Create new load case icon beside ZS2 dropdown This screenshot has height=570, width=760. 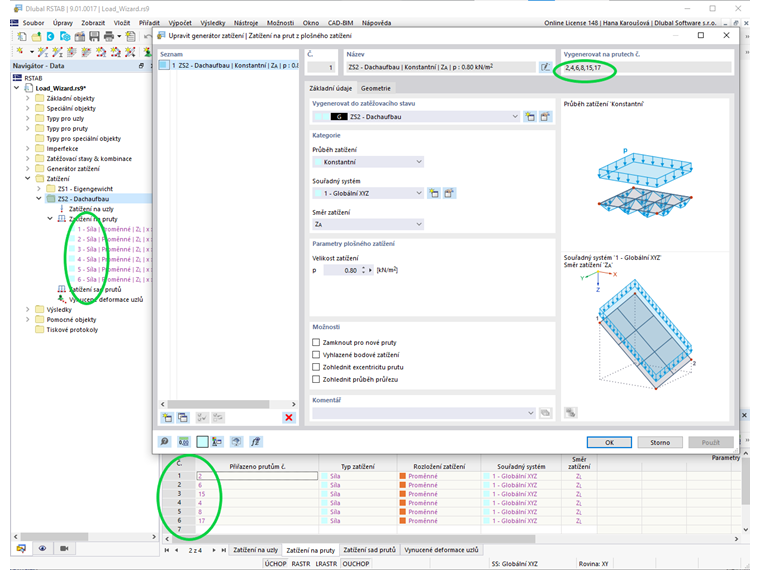point(530,117)
